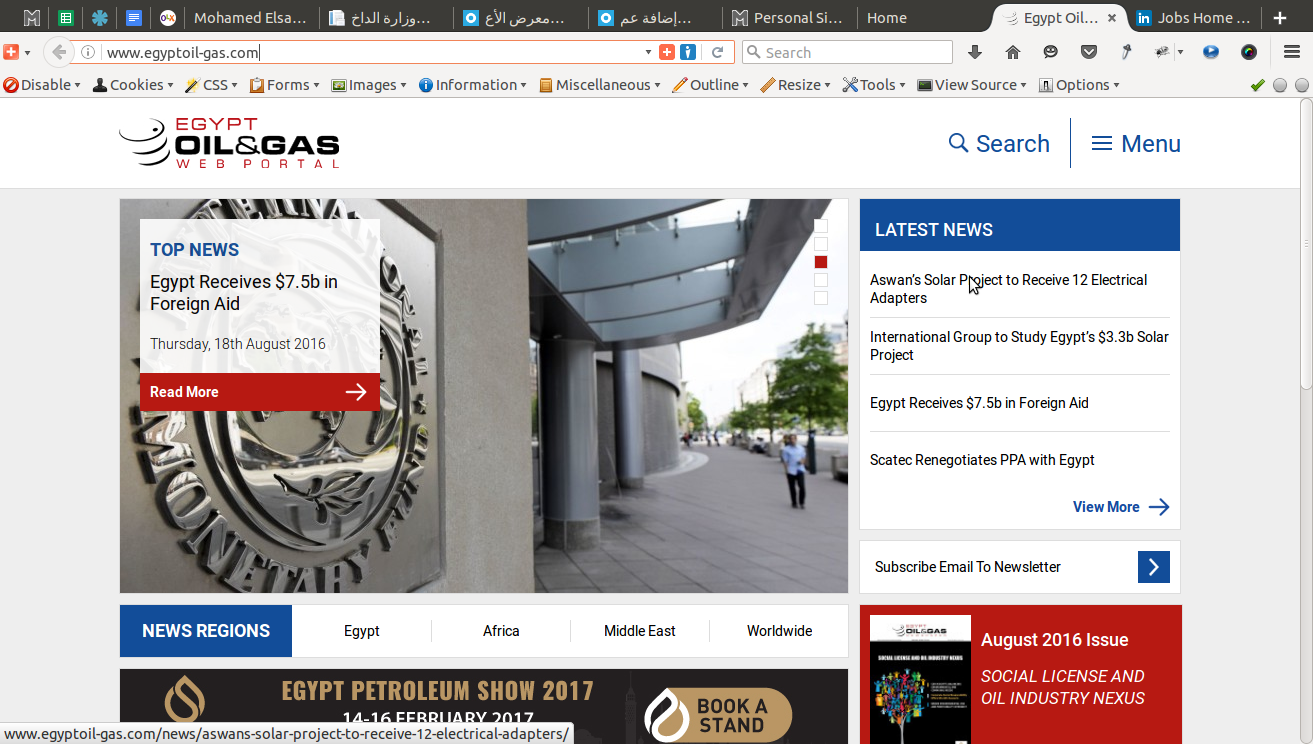This screenshot has height=744, width=1313.
Task: Open Scatec Renegotiates PPA article
Action: coord(982,460)
